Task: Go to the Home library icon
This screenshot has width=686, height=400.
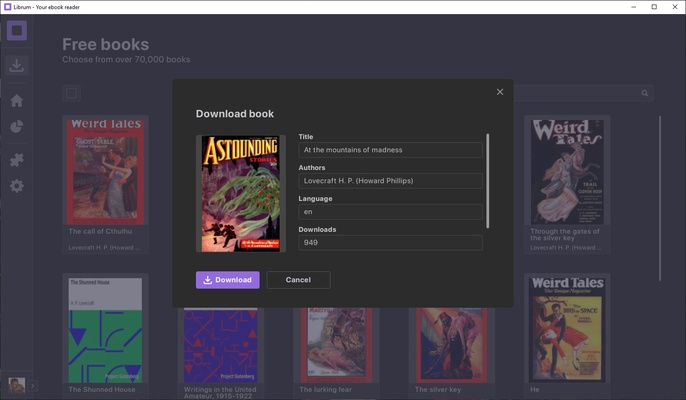Action: pos(17,101)
